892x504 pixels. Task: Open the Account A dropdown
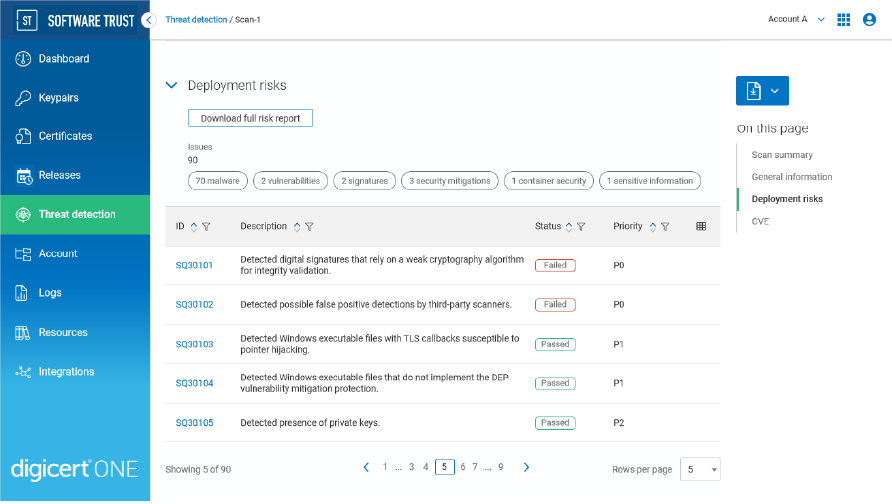pos(795,19)
